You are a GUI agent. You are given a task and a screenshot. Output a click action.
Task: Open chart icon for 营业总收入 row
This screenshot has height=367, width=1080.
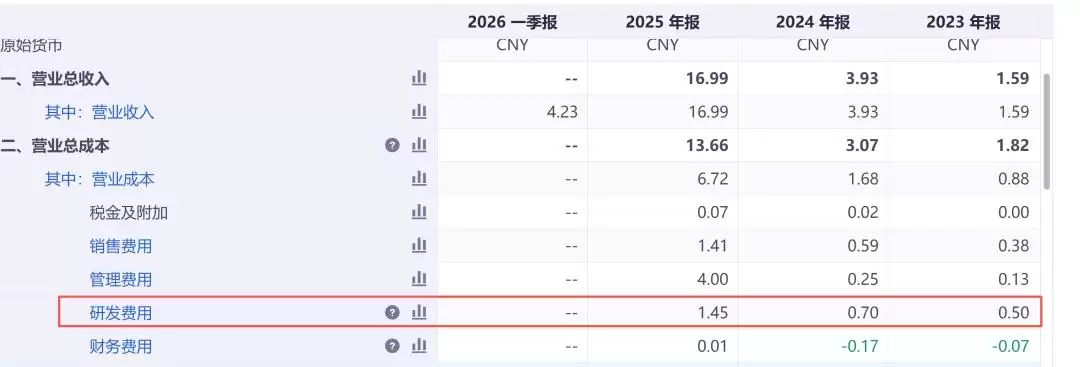tap(419, 78)
